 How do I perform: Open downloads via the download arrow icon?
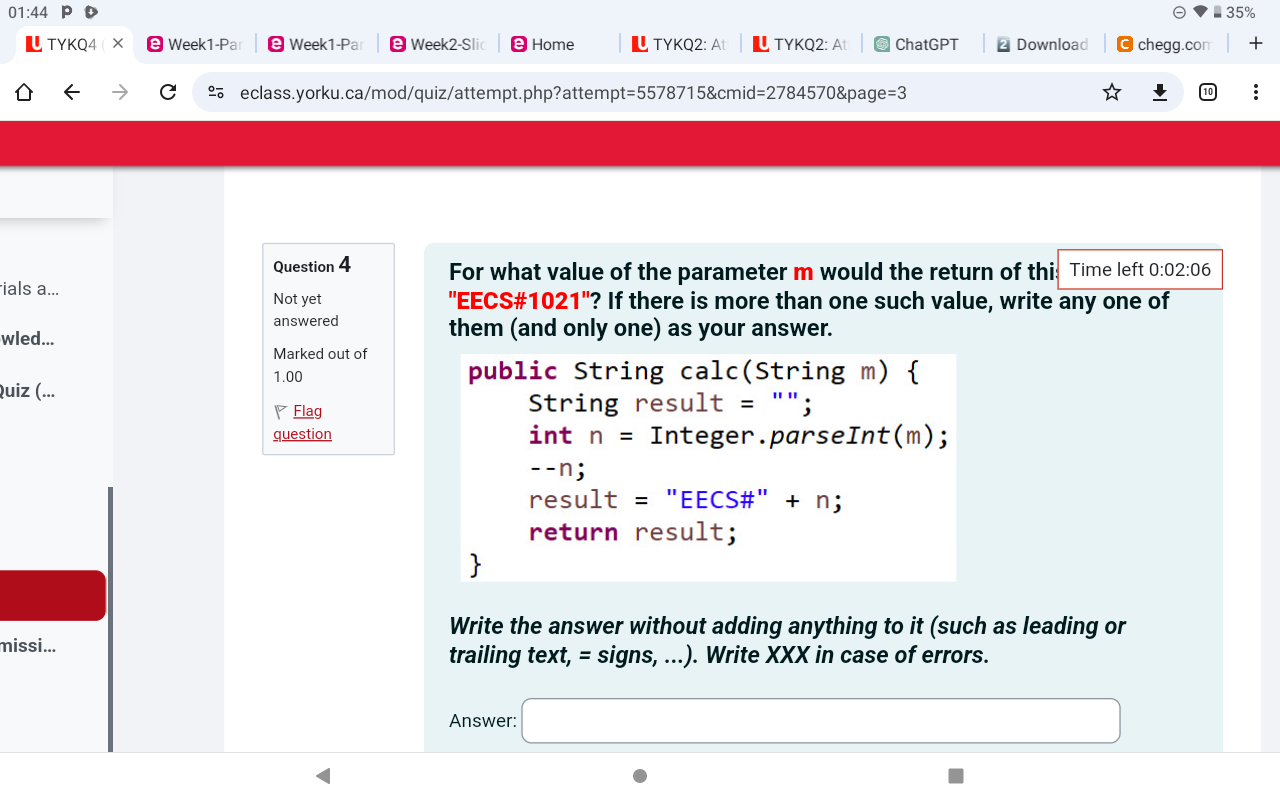1159,92
